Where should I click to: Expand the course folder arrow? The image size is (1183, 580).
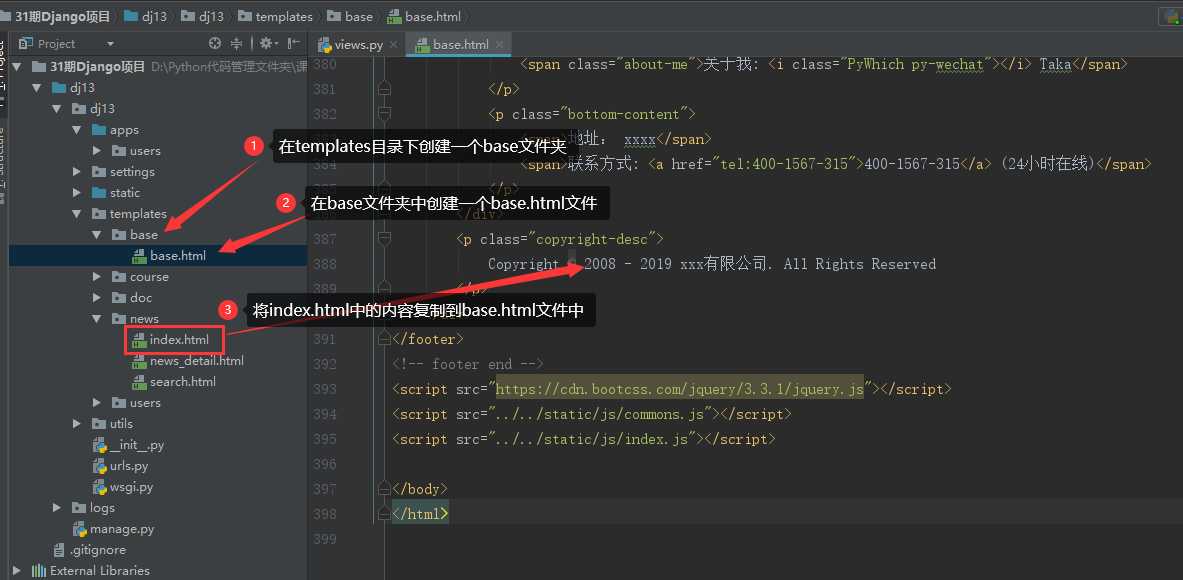pos(97,277)
